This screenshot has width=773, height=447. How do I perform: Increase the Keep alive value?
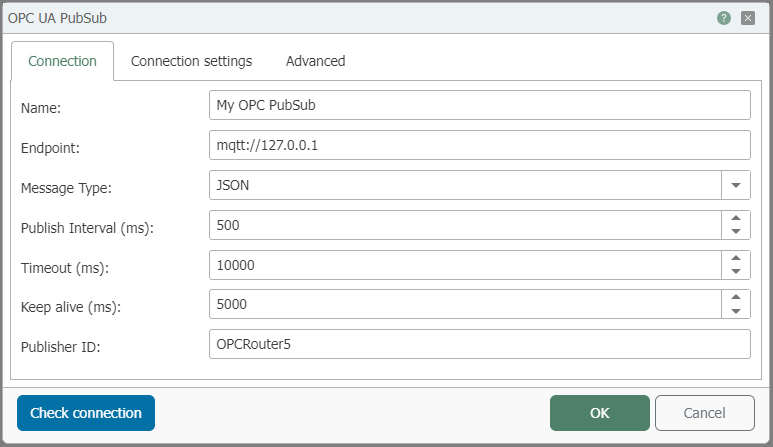point(736,297)
